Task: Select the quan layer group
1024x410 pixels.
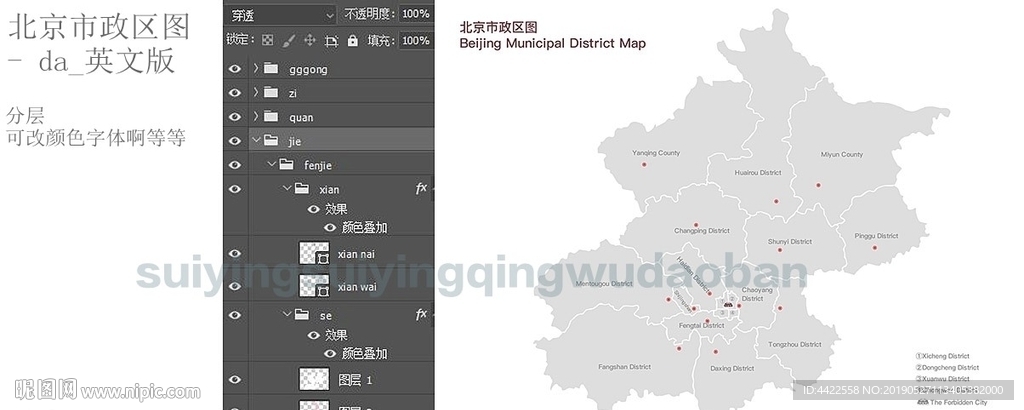Action: (x=300, y=117)
